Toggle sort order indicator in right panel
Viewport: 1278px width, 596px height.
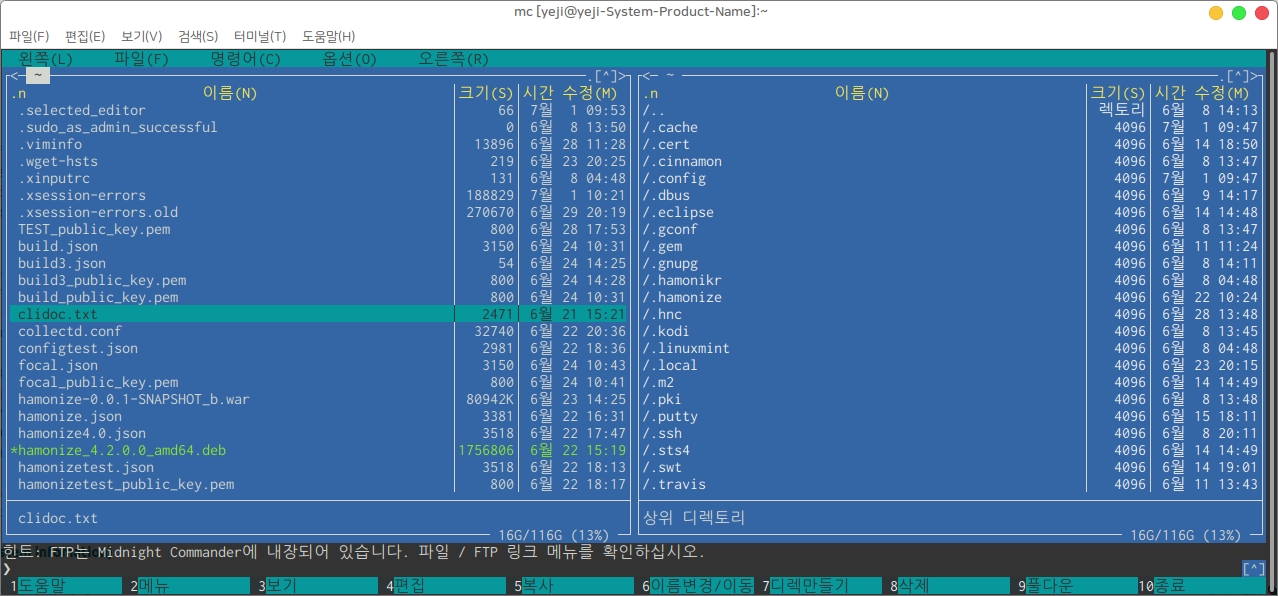[x=651, y=93]
